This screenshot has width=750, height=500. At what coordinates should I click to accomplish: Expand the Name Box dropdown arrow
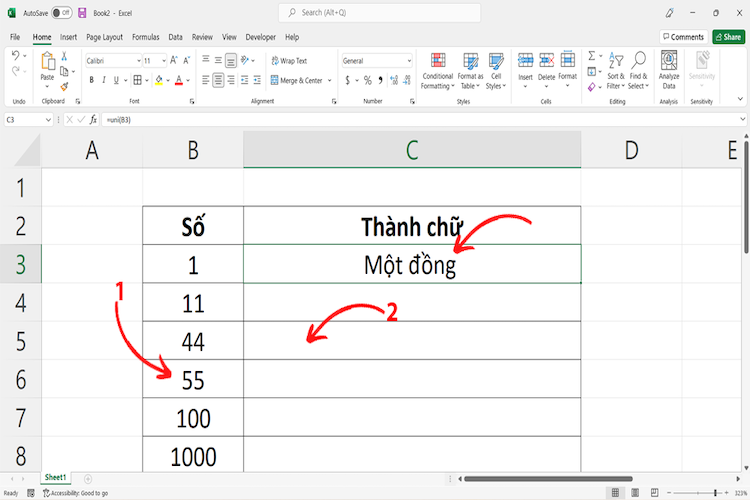[48, 120]
